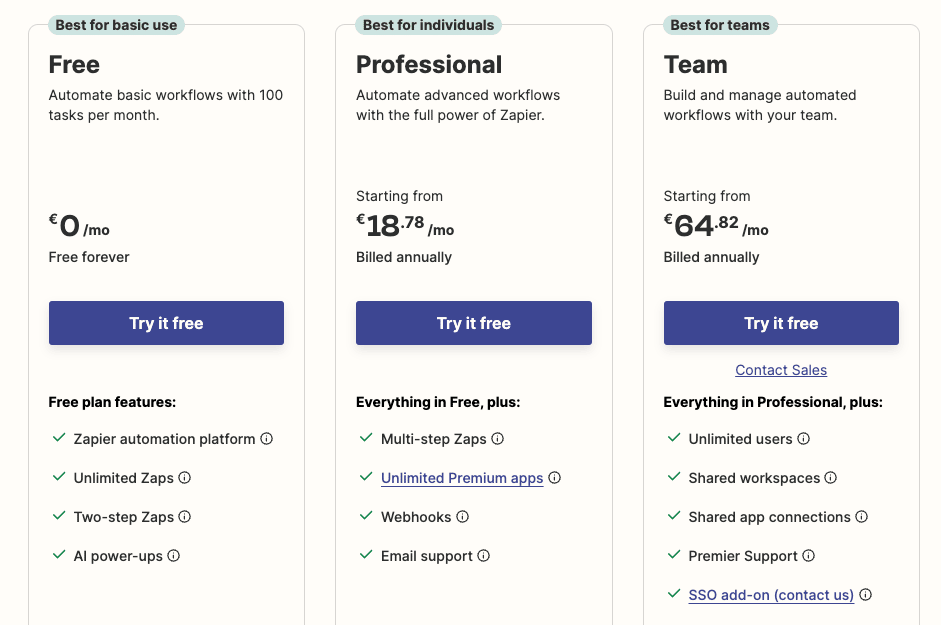Open the Contact Sales link
Image resolution: width=941 pixels, height=625 pixels.
click(781, 370)
